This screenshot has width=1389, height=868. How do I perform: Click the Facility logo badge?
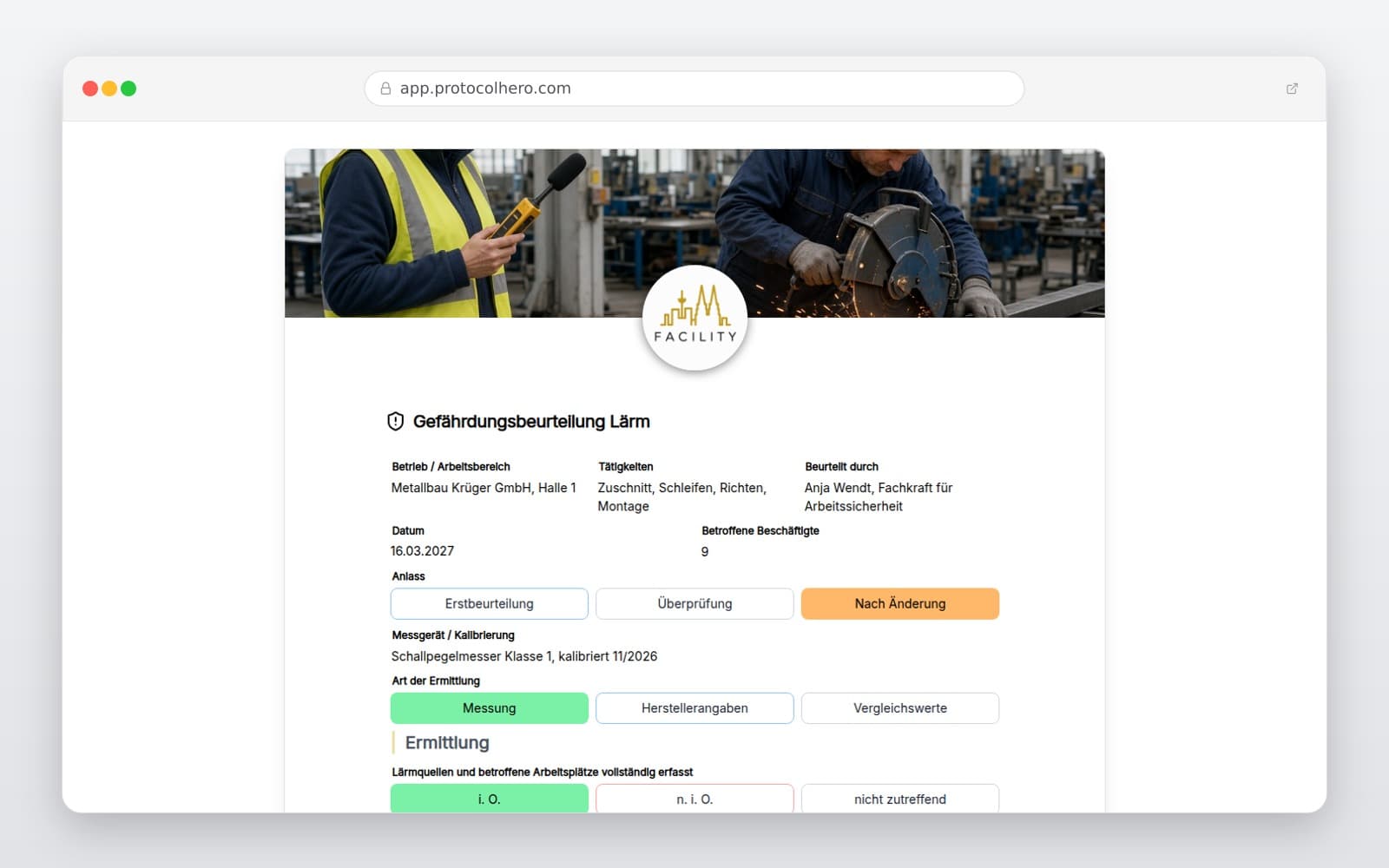[694, 319]
